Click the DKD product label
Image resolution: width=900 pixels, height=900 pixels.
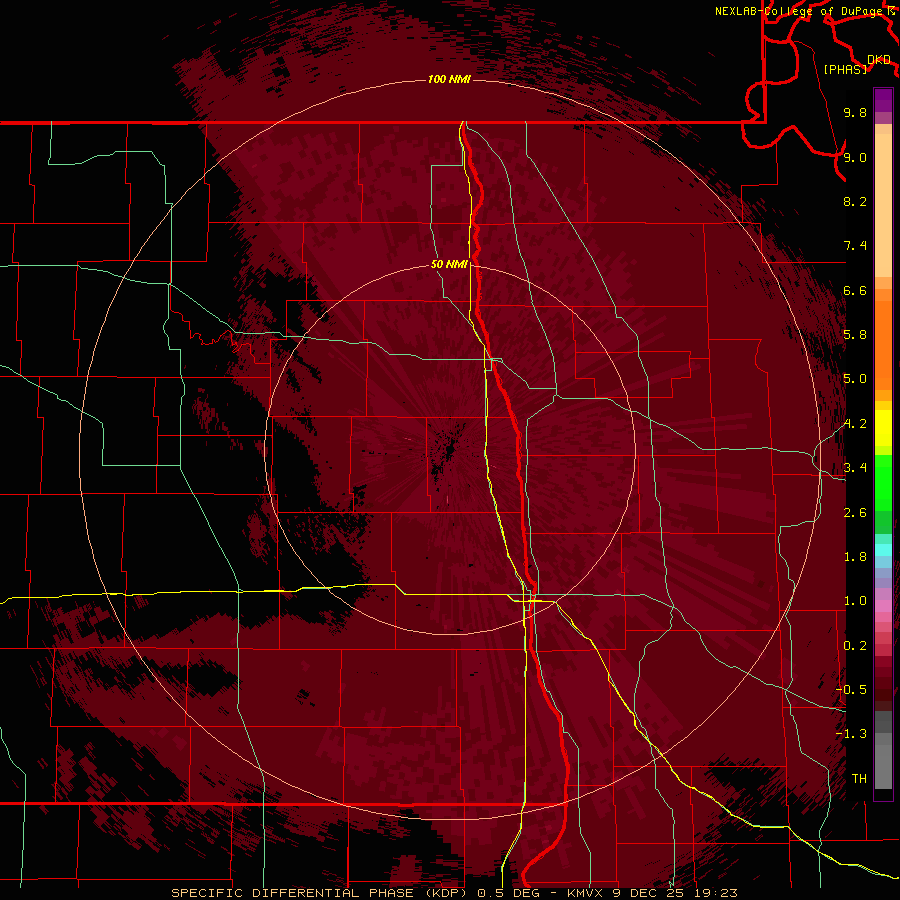(x=879, y=59)
